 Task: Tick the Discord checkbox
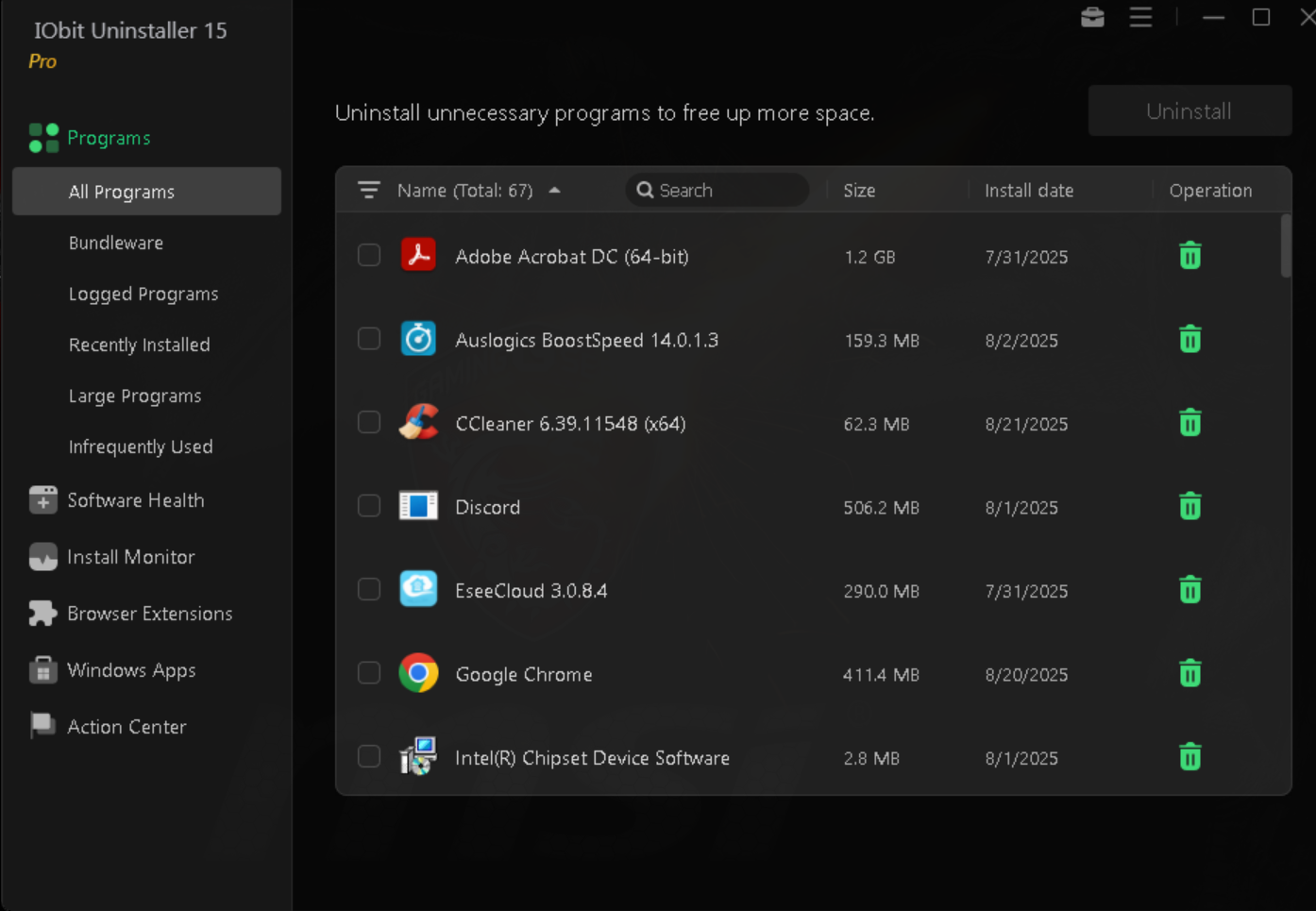point(369,506)
